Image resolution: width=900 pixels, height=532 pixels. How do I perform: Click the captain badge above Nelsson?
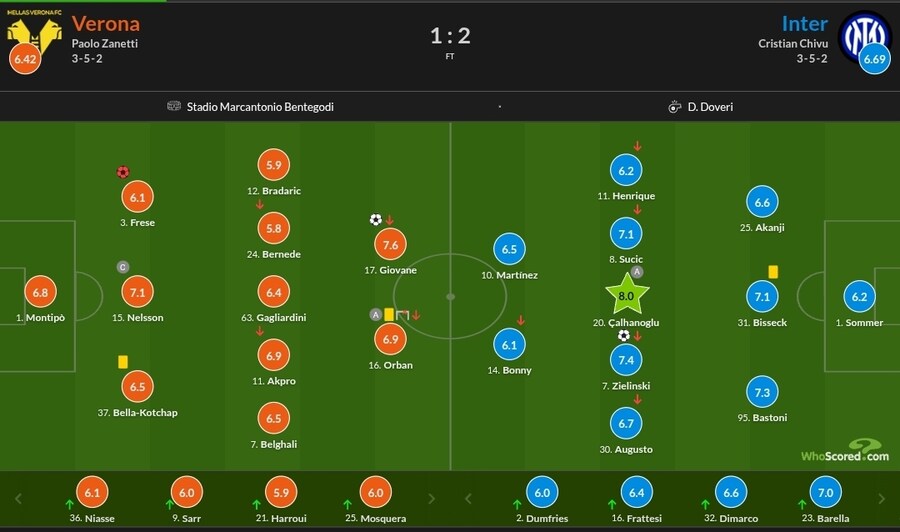pos(123,267)
